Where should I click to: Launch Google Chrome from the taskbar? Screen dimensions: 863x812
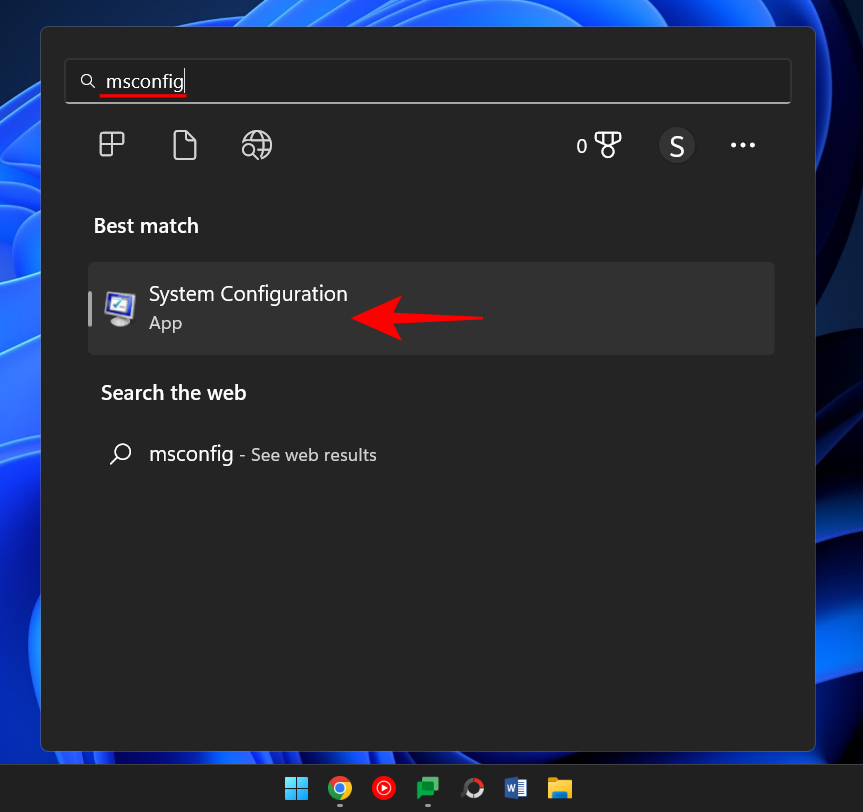[340, 788]
